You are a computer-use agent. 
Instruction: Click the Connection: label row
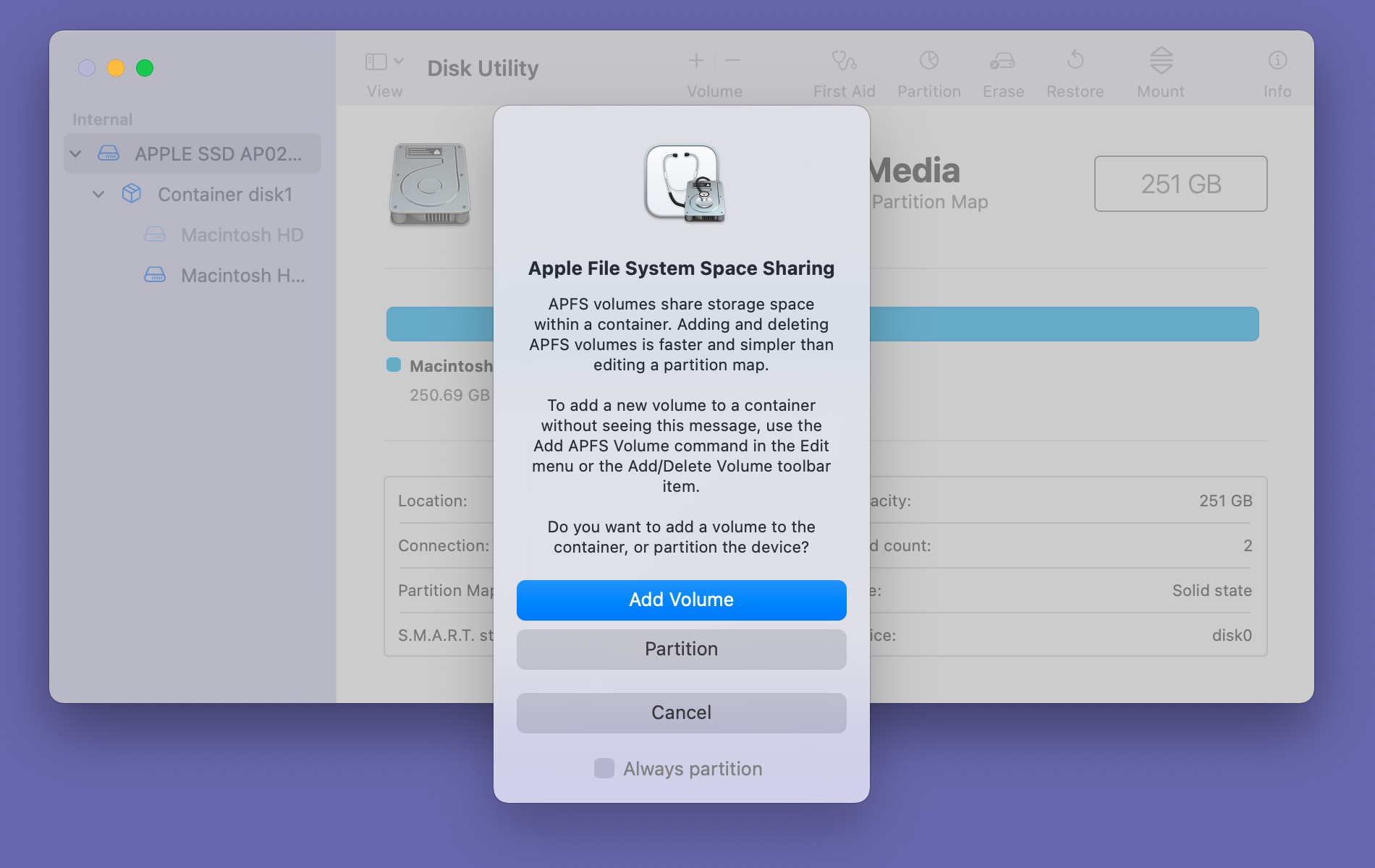tap(443, 545)
